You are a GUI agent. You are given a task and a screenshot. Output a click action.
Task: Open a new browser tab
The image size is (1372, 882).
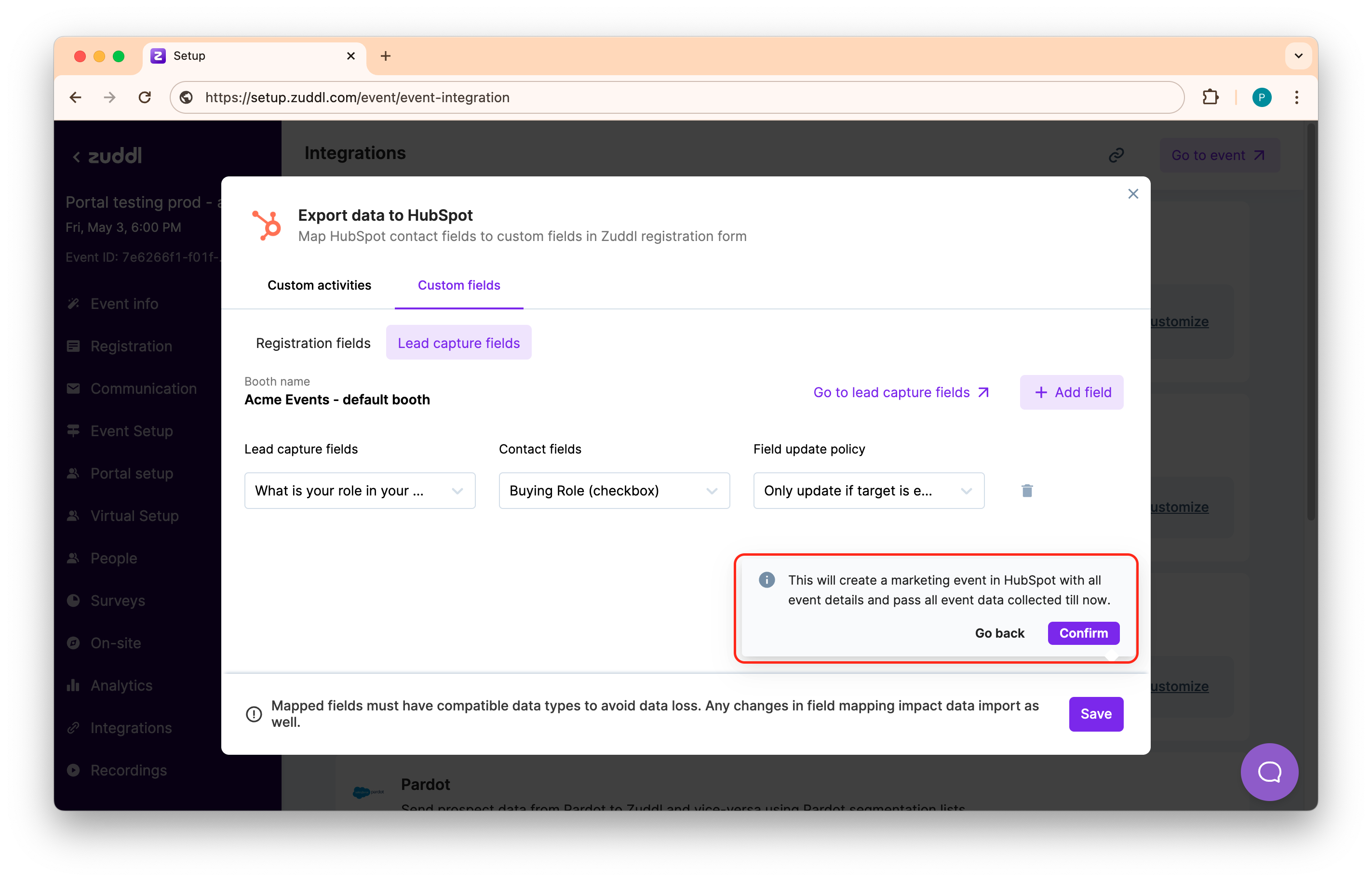[386, 56]
